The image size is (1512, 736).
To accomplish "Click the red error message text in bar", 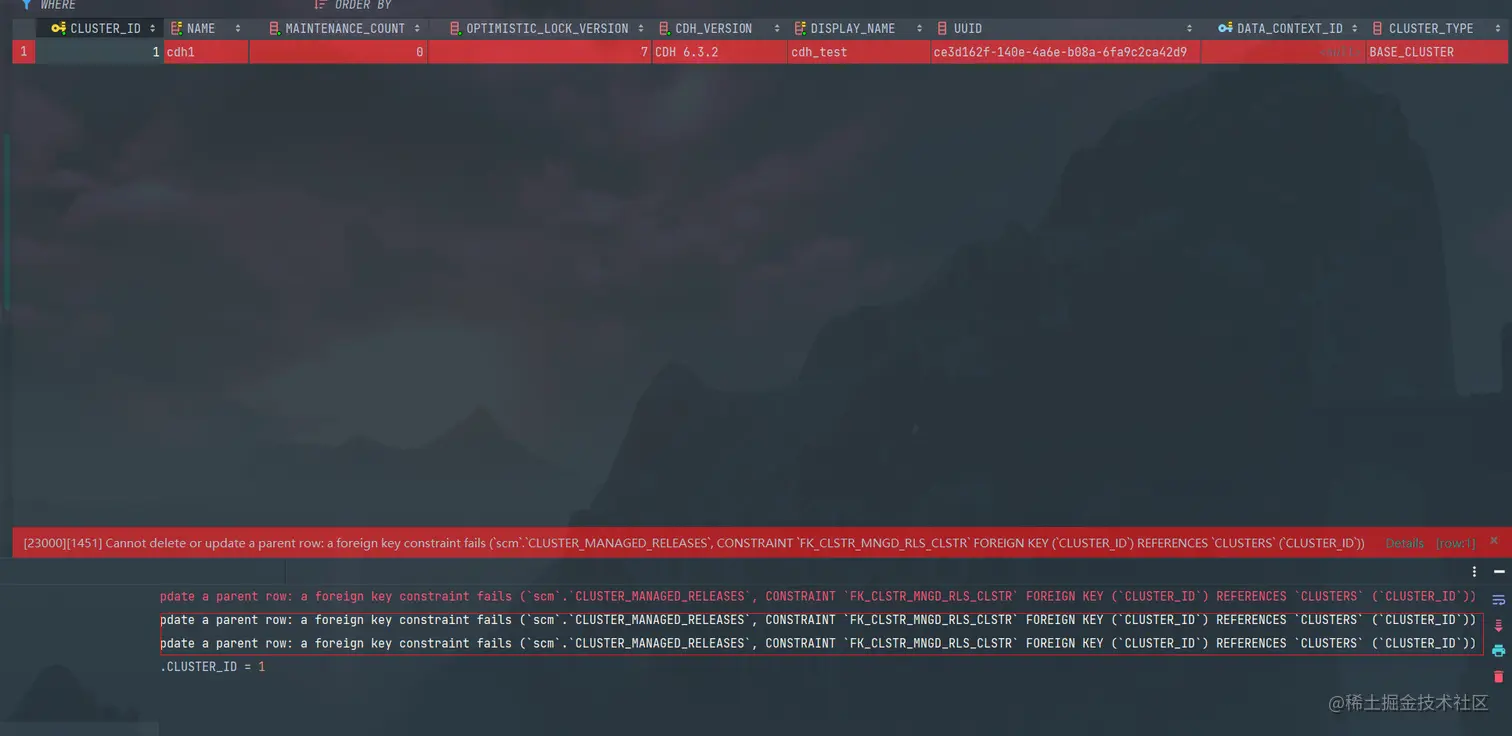I will (694, 543).
